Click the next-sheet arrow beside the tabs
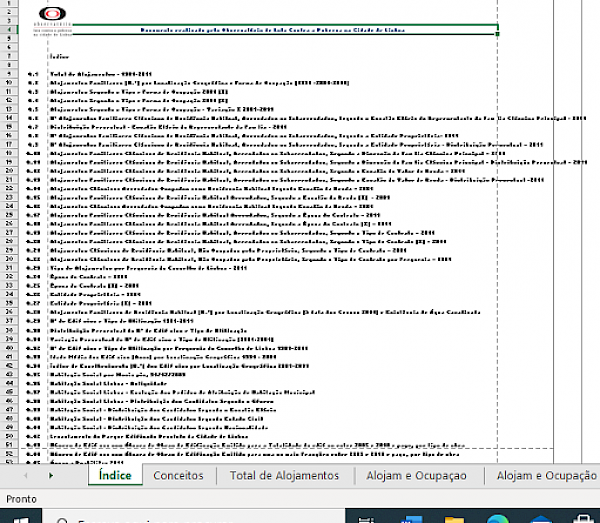The height and width of the screenshot is (523, 600). click(x=51, y=476)
